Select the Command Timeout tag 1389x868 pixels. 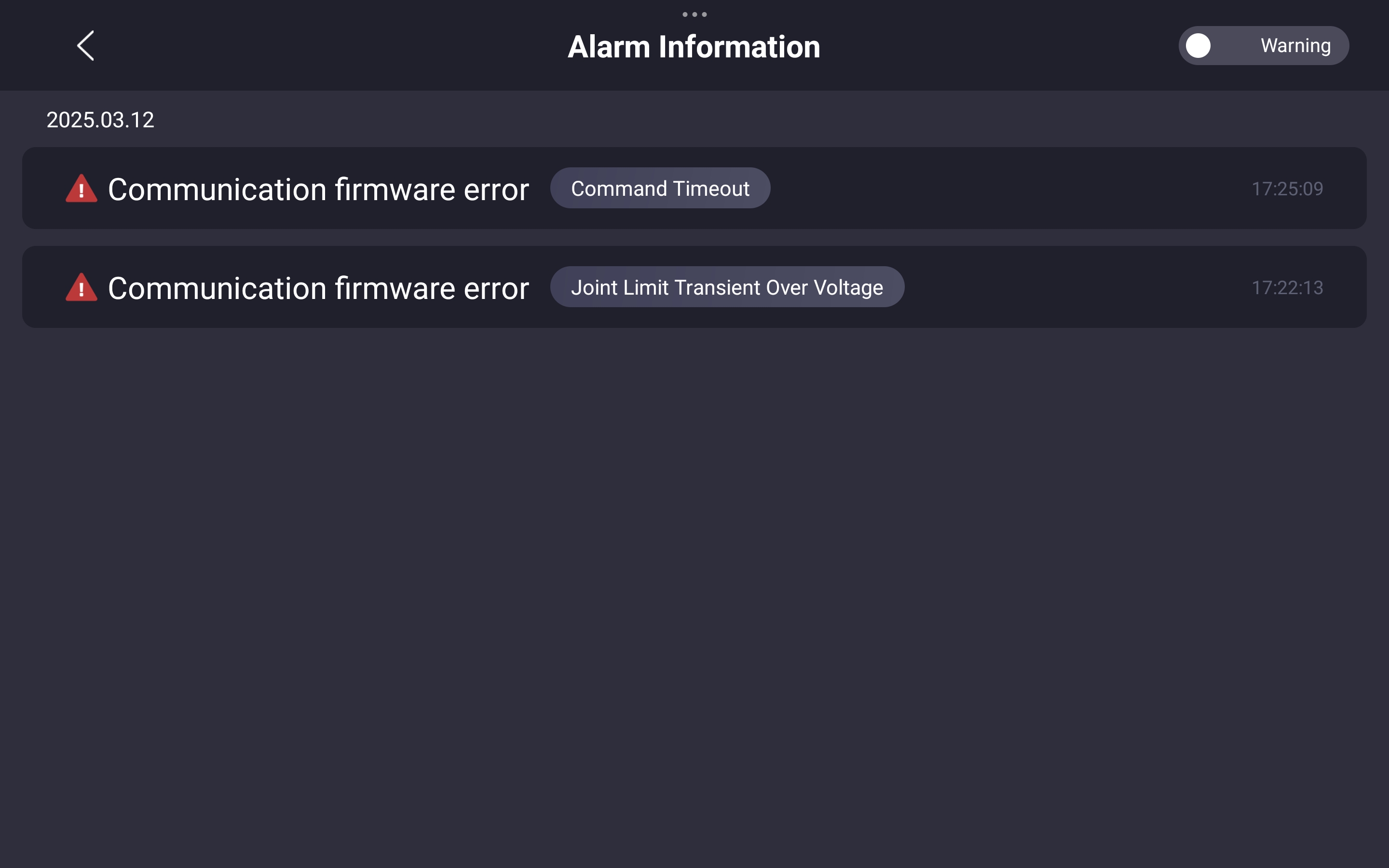tap(660, 188)
